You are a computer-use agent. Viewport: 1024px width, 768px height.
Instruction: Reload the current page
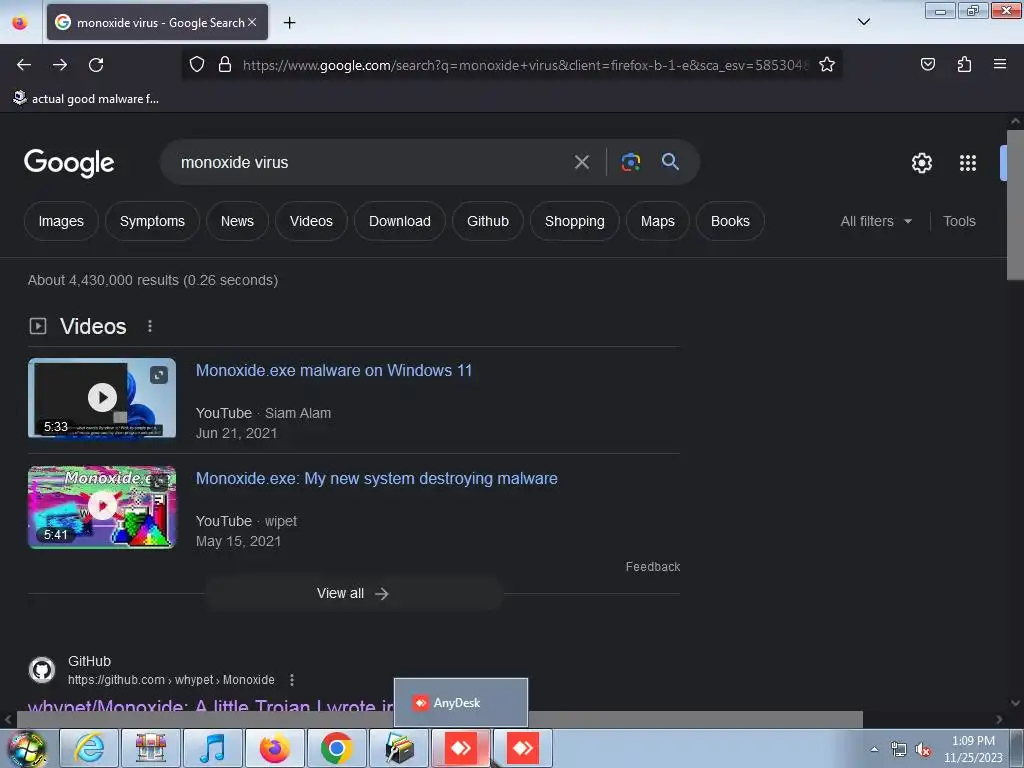click(96, 65)
